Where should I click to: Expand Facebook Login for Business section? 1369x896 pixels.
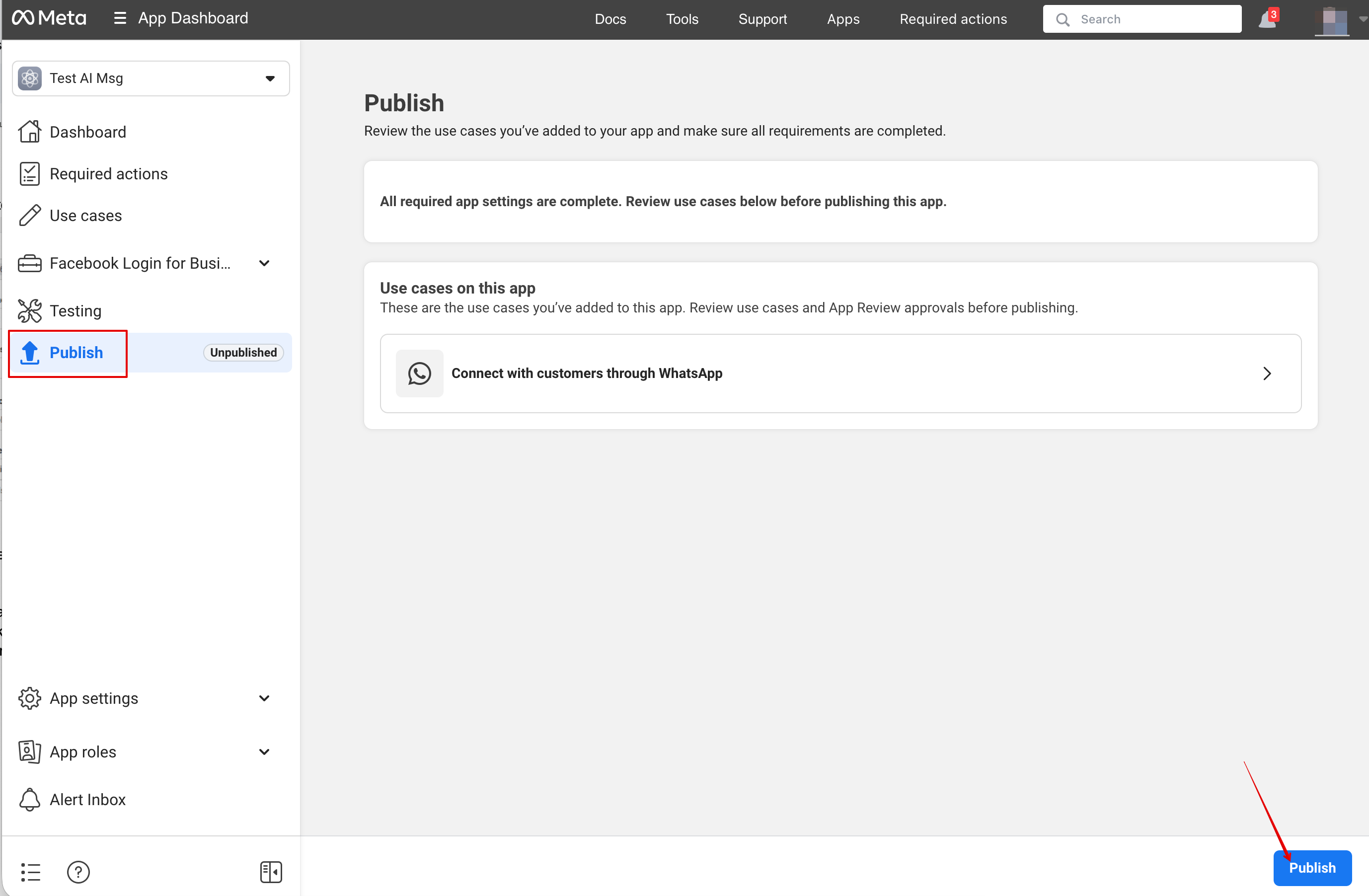[264, 263]
